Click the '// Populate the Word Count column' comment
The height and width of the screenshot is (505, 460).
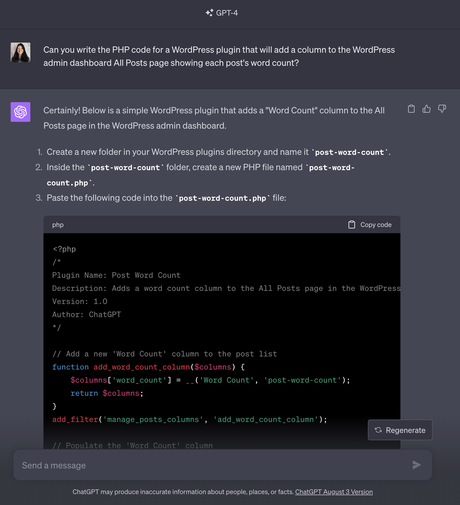point(132,445)
